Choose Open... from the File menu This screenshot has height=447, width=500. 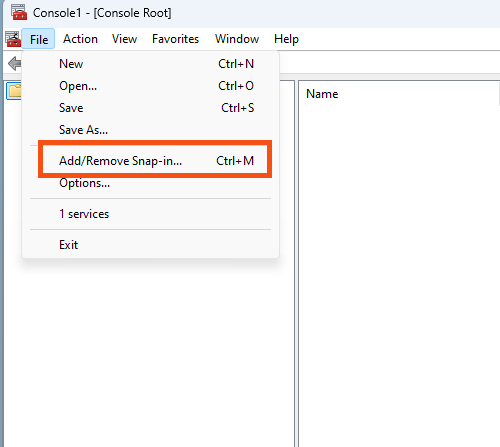151,86
